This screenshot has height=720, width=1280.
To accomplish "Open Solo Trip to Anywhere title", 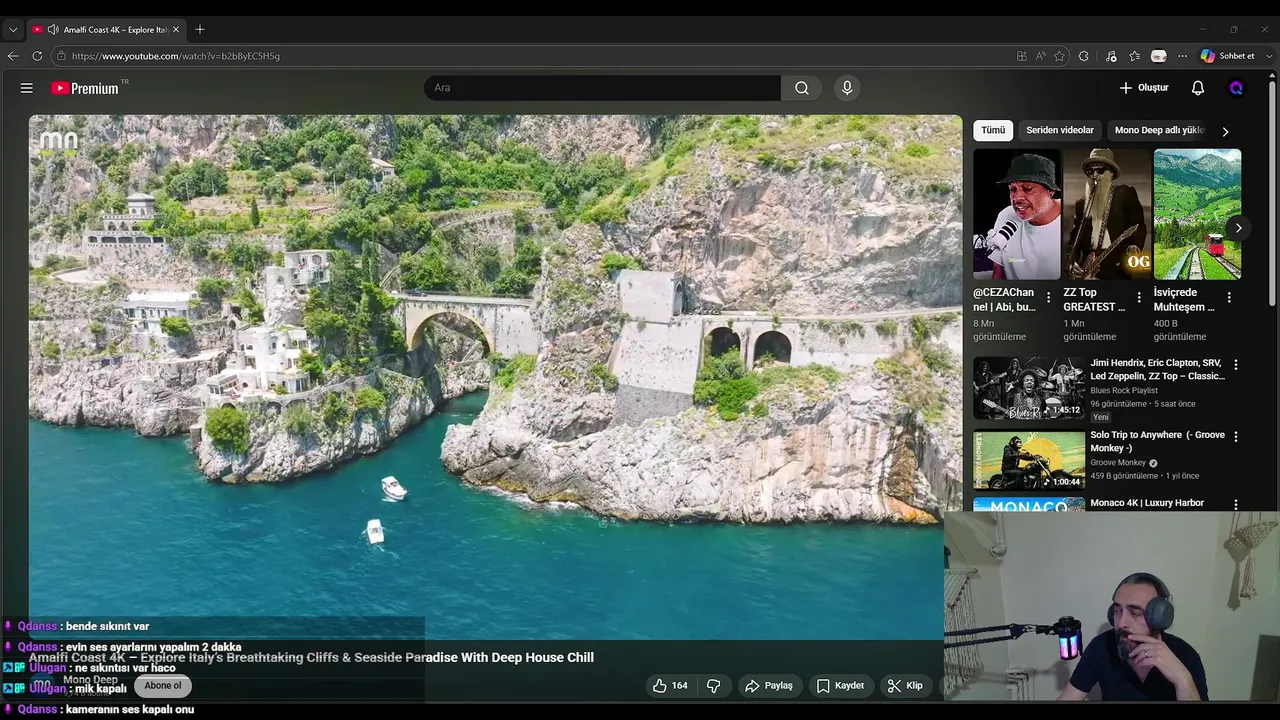I will click(1157, 441).
